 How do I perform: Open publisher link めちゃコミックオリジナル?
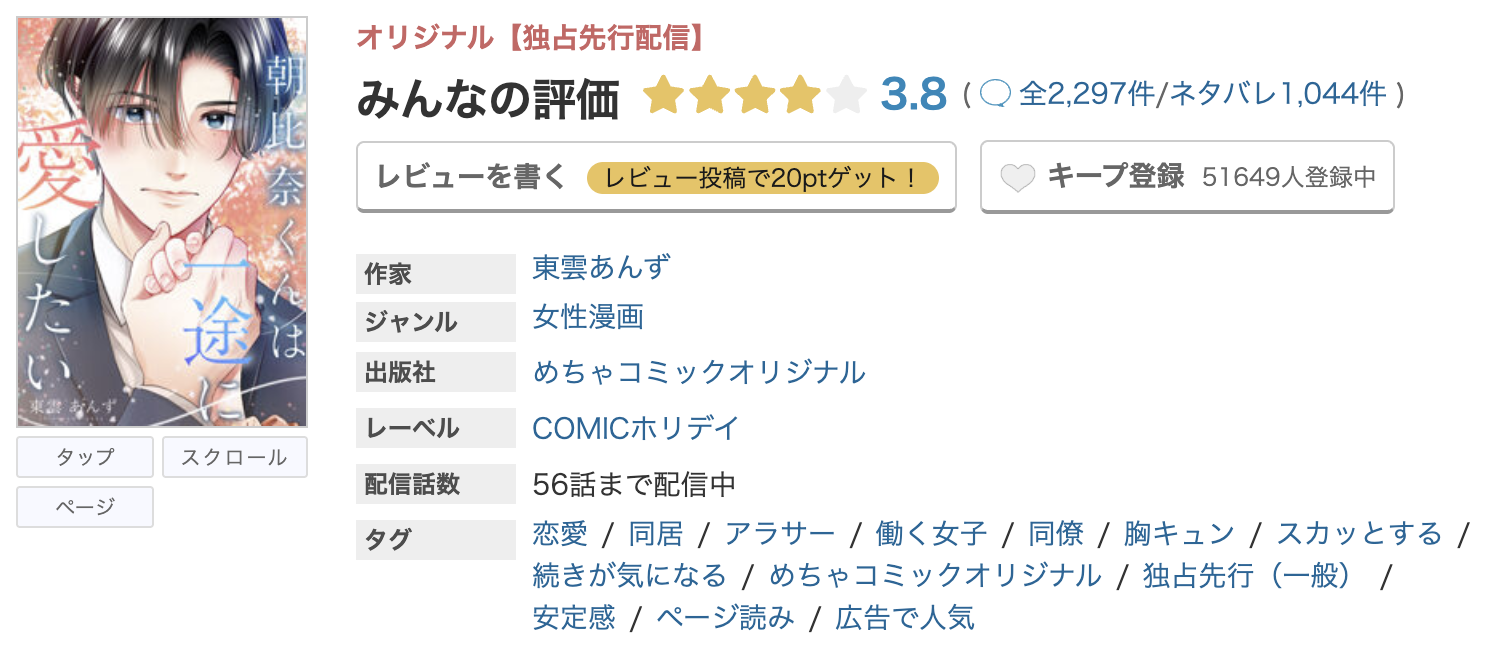pyautogui.click(x=699, y=372)
